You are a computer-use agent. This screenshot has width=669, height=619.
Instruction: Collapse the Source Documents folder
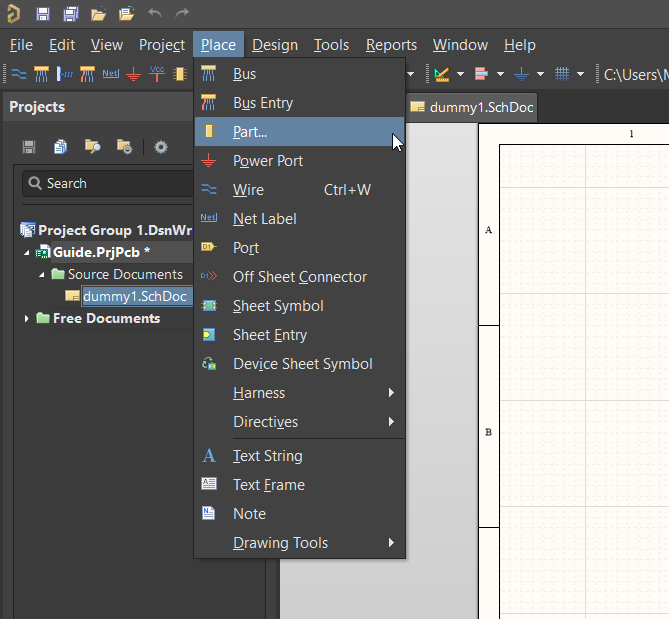click(42, 274)
